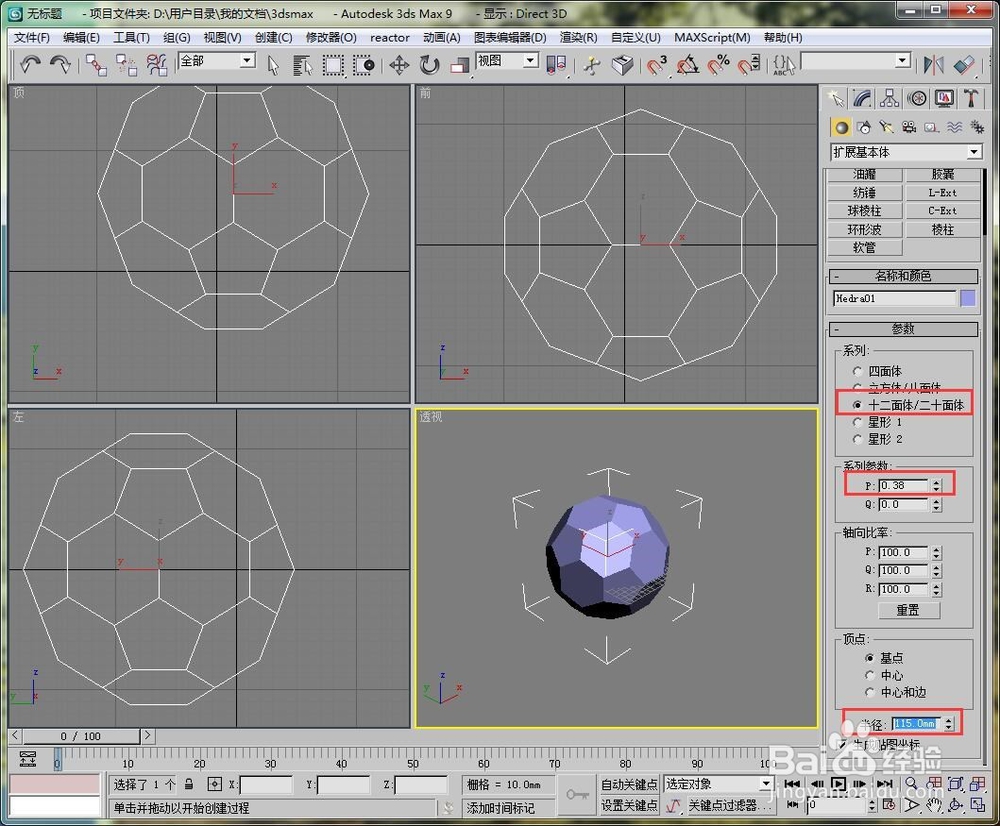Open the 文件(F) menu
Screen dimensions: 1000x826
(x=32, y=38)
